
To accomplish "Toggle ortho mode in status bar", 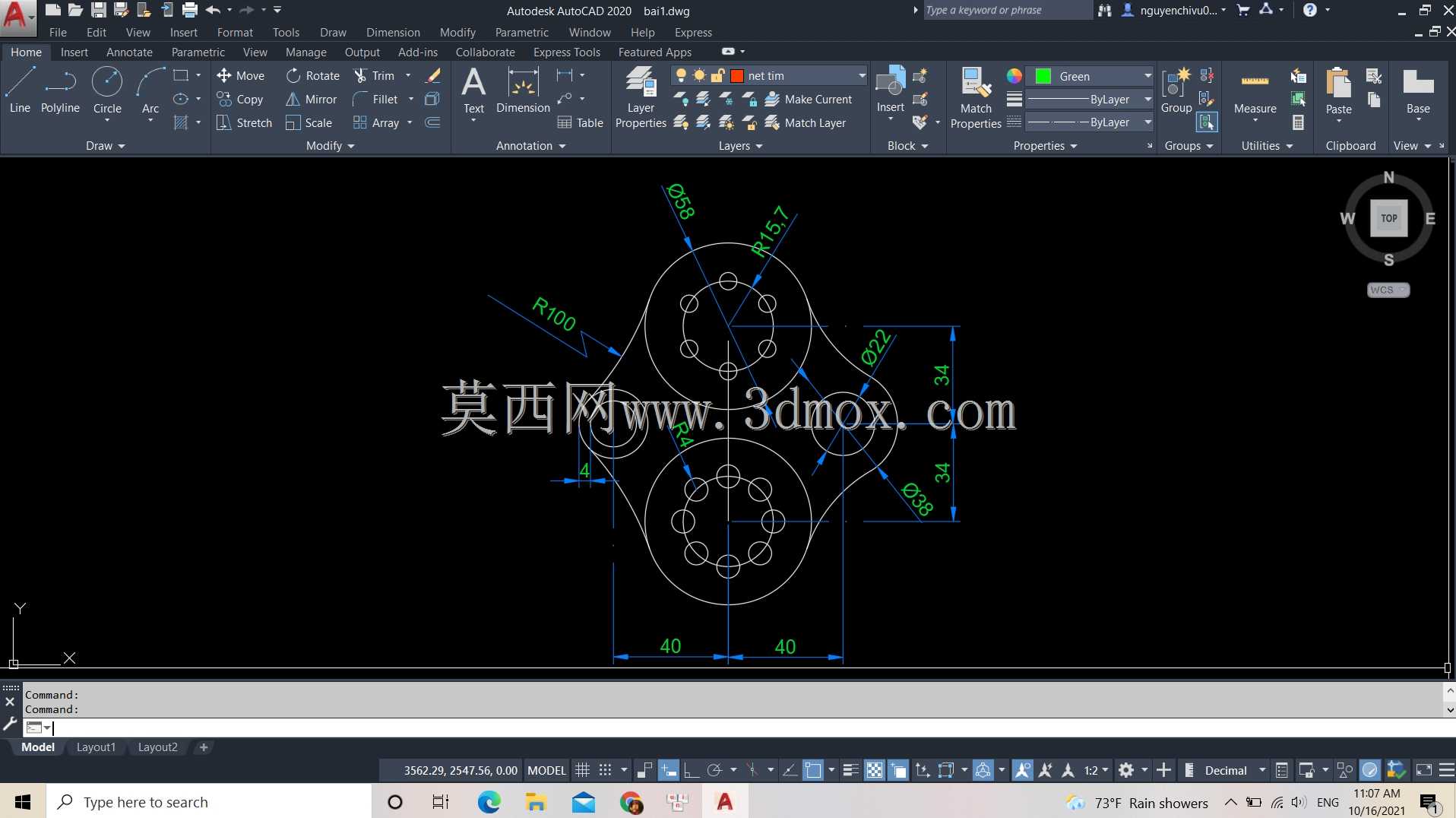I will click(691, 770).
